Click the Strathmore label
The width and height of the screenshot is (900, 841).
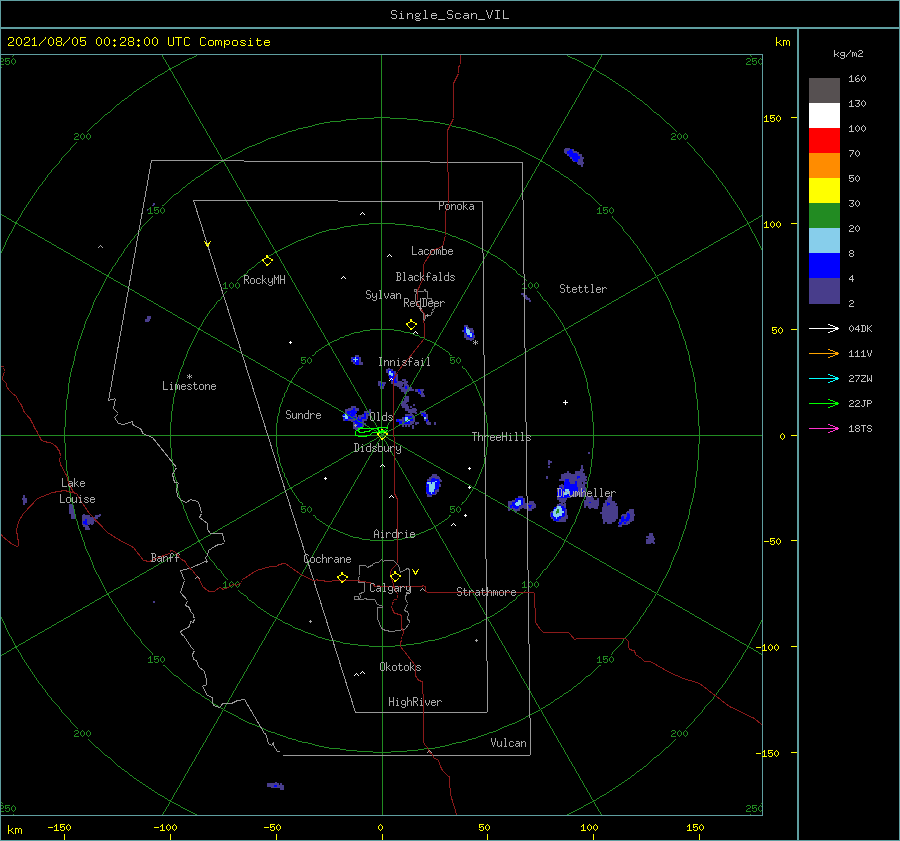click(486, 592)
